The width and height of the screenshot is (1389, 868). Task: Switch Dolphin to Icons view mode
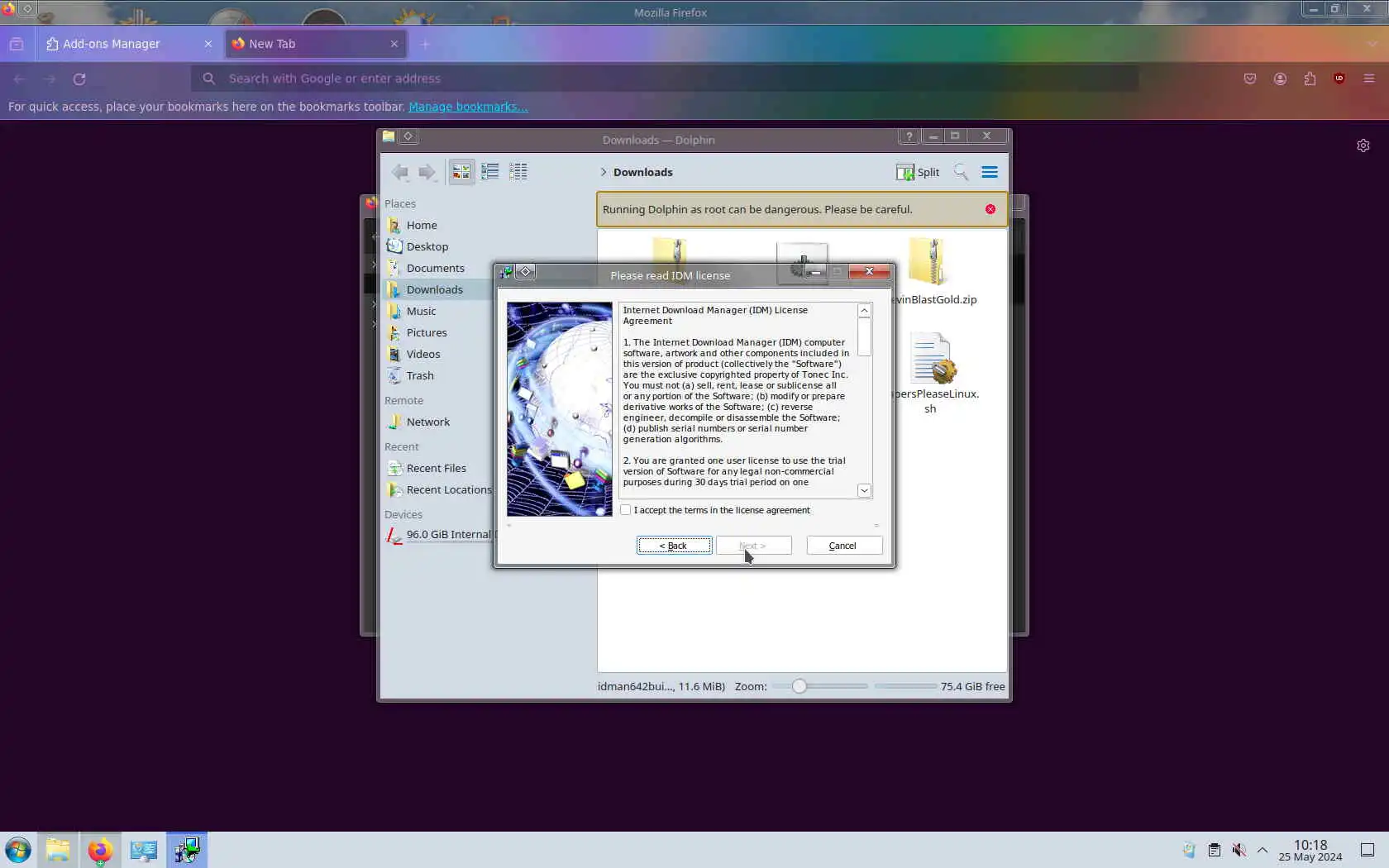coord(461,172)
